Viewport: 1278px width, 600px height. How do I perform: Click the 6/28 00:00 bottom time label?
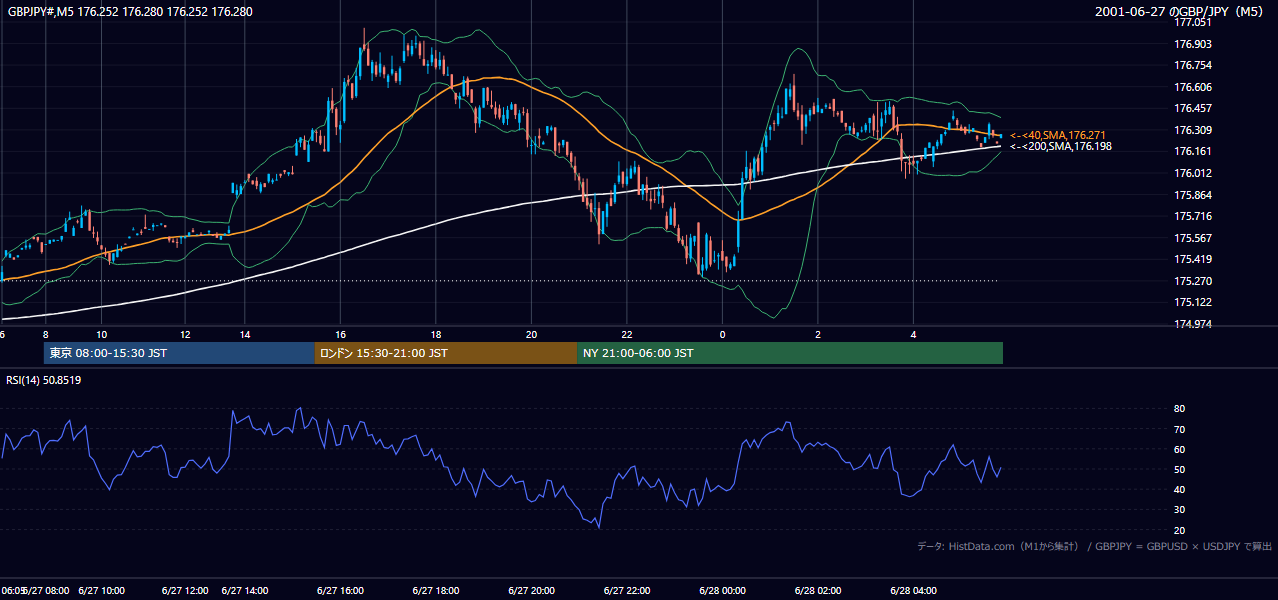click(722, 591)
